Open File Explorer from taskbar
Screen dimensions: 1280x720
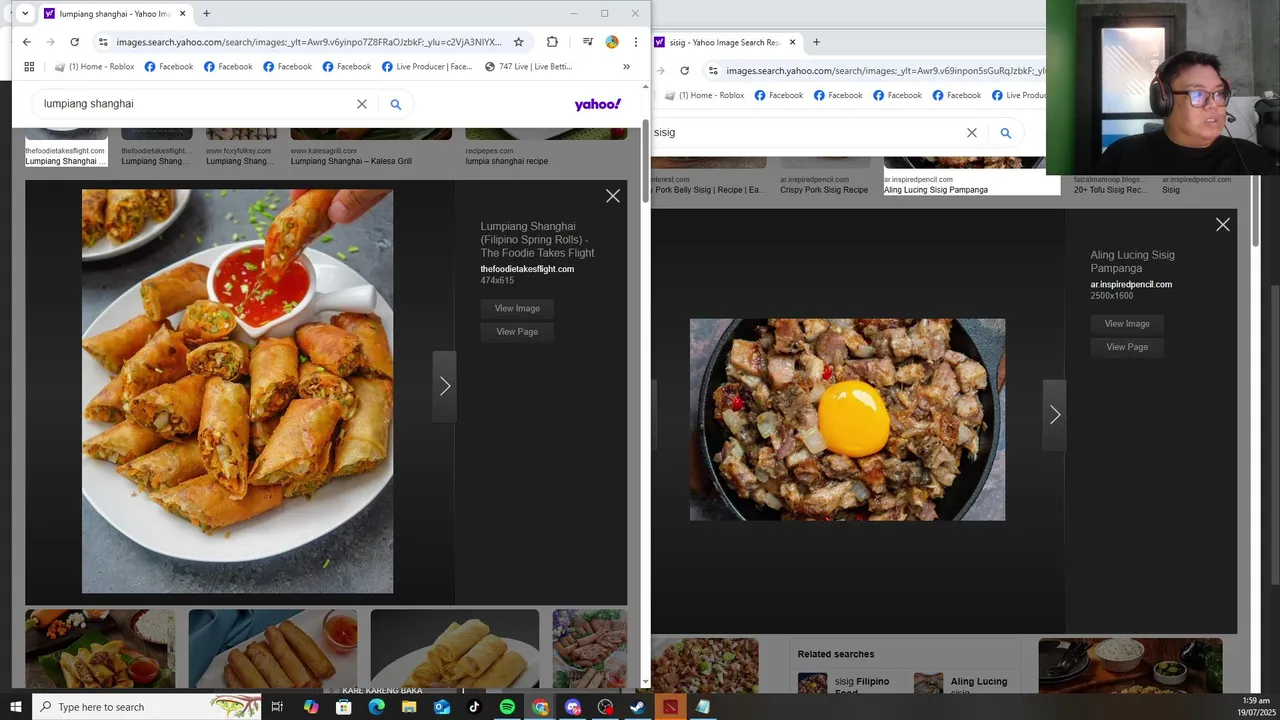point(409,707)
